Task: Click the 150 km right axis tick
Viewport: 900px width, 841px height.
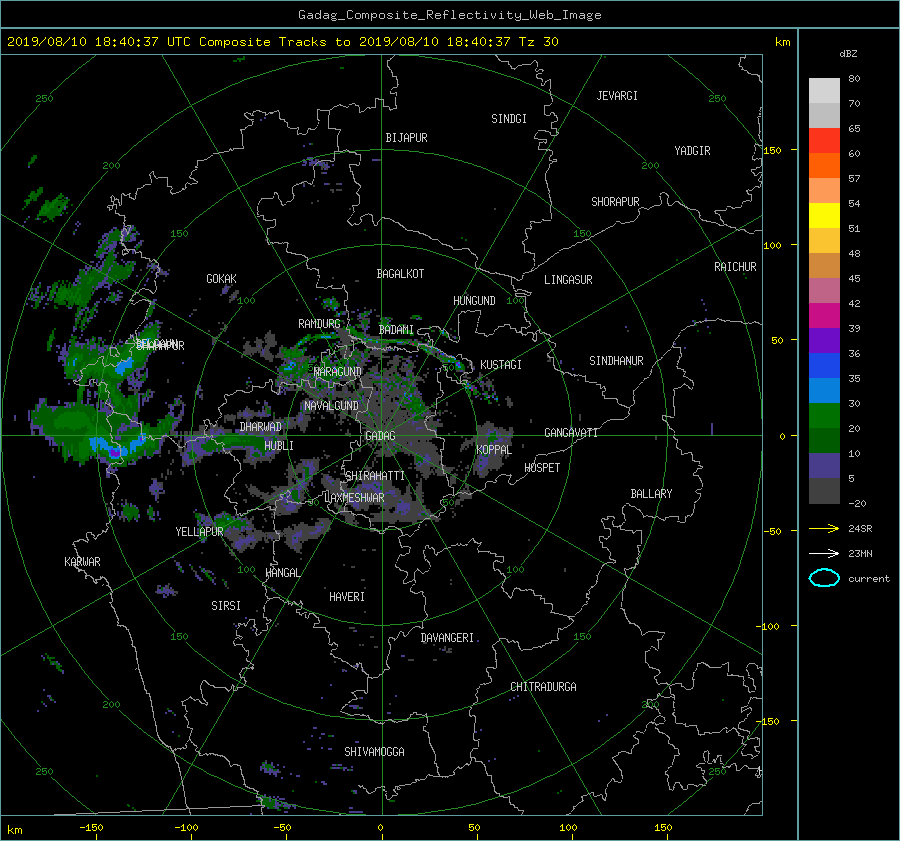Action: point(772,150)
